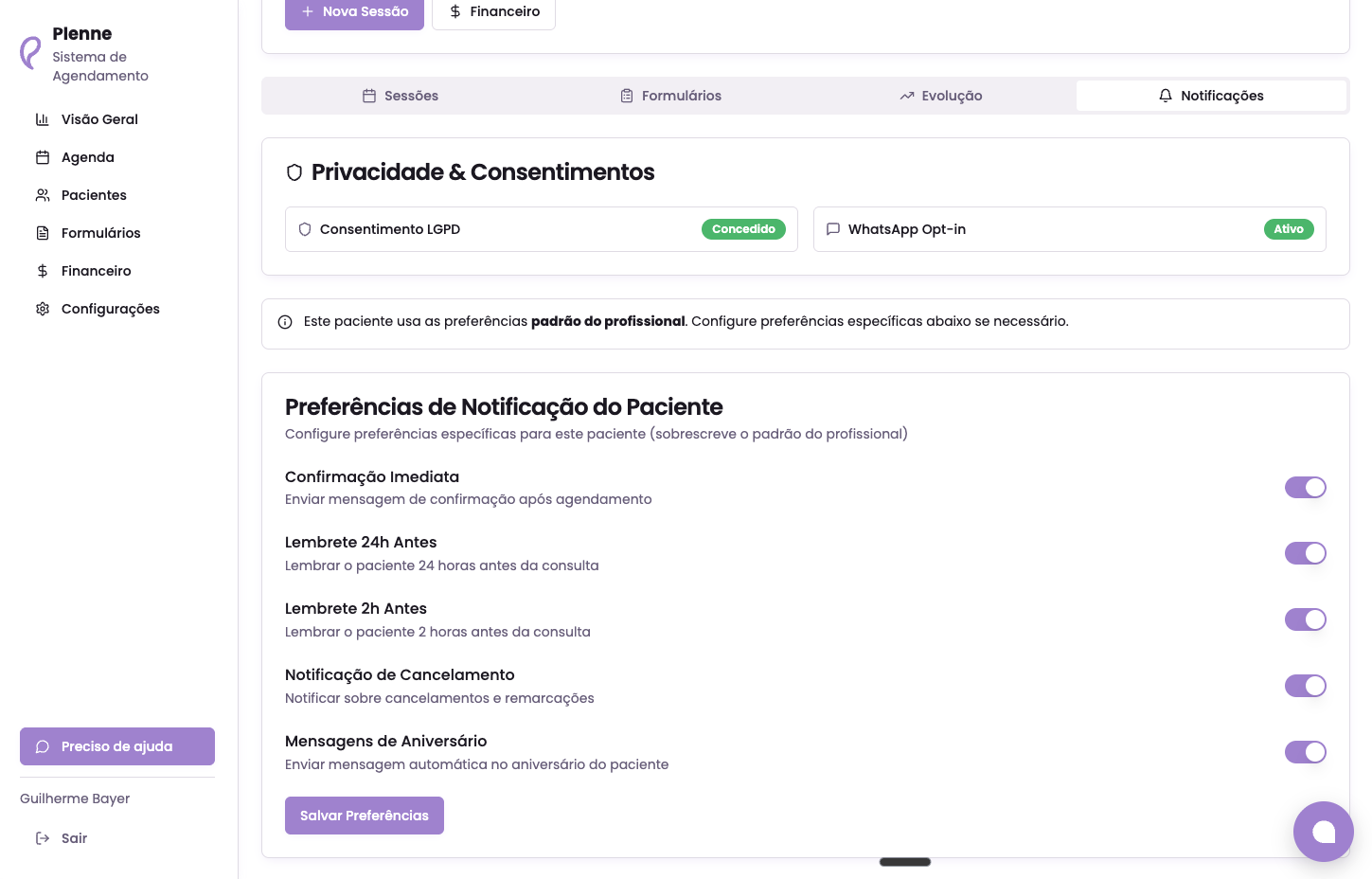Viewport: 1372px width, 879px height.
Task: Open the Evolução tab
Action: coord(941,96)
